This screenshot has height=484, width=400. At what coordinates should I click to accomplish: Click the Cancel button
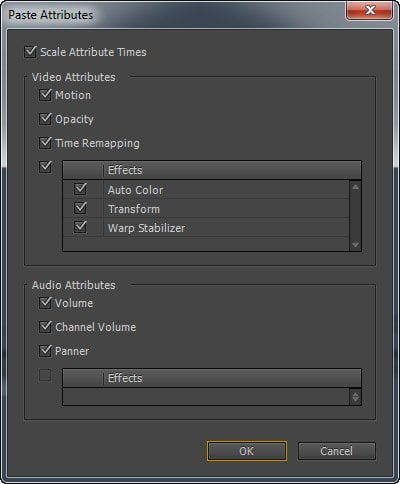coord(337,451)
